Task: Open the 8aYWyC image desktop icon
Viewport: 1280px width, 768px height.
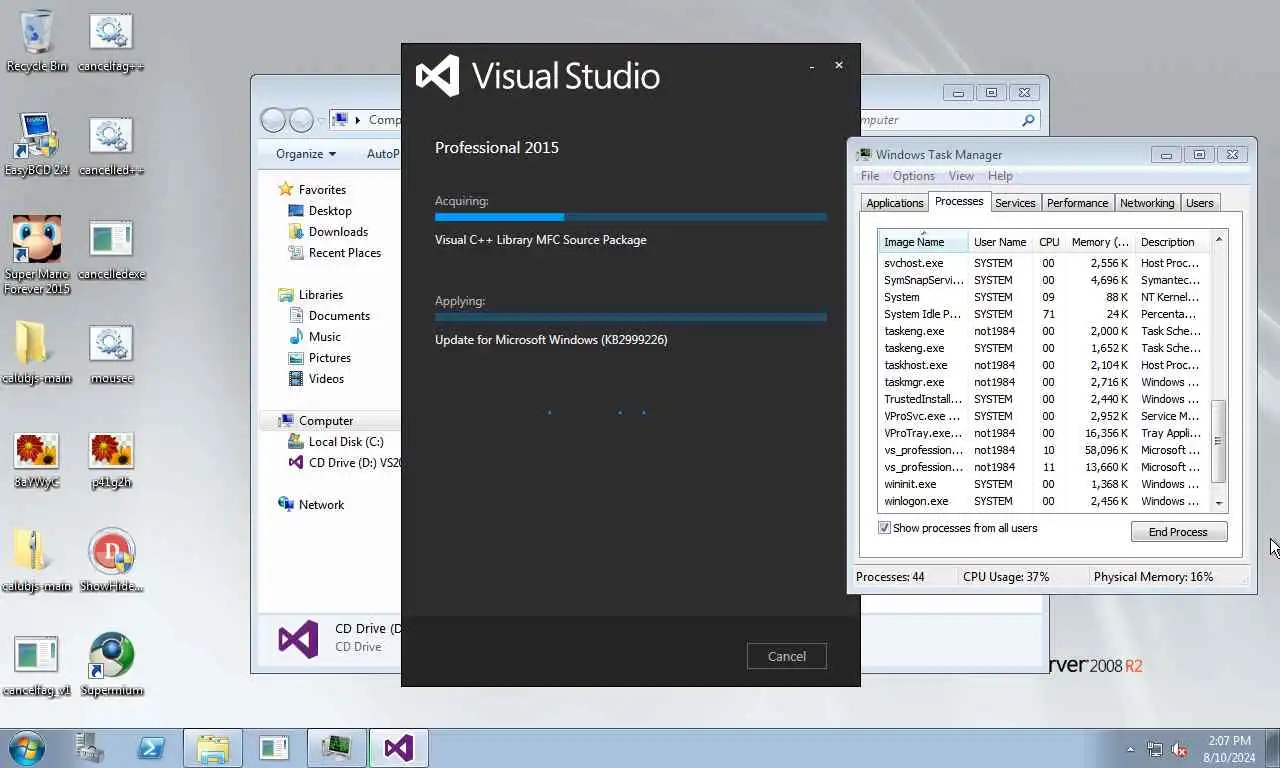Action: click(x=37, y=459)
